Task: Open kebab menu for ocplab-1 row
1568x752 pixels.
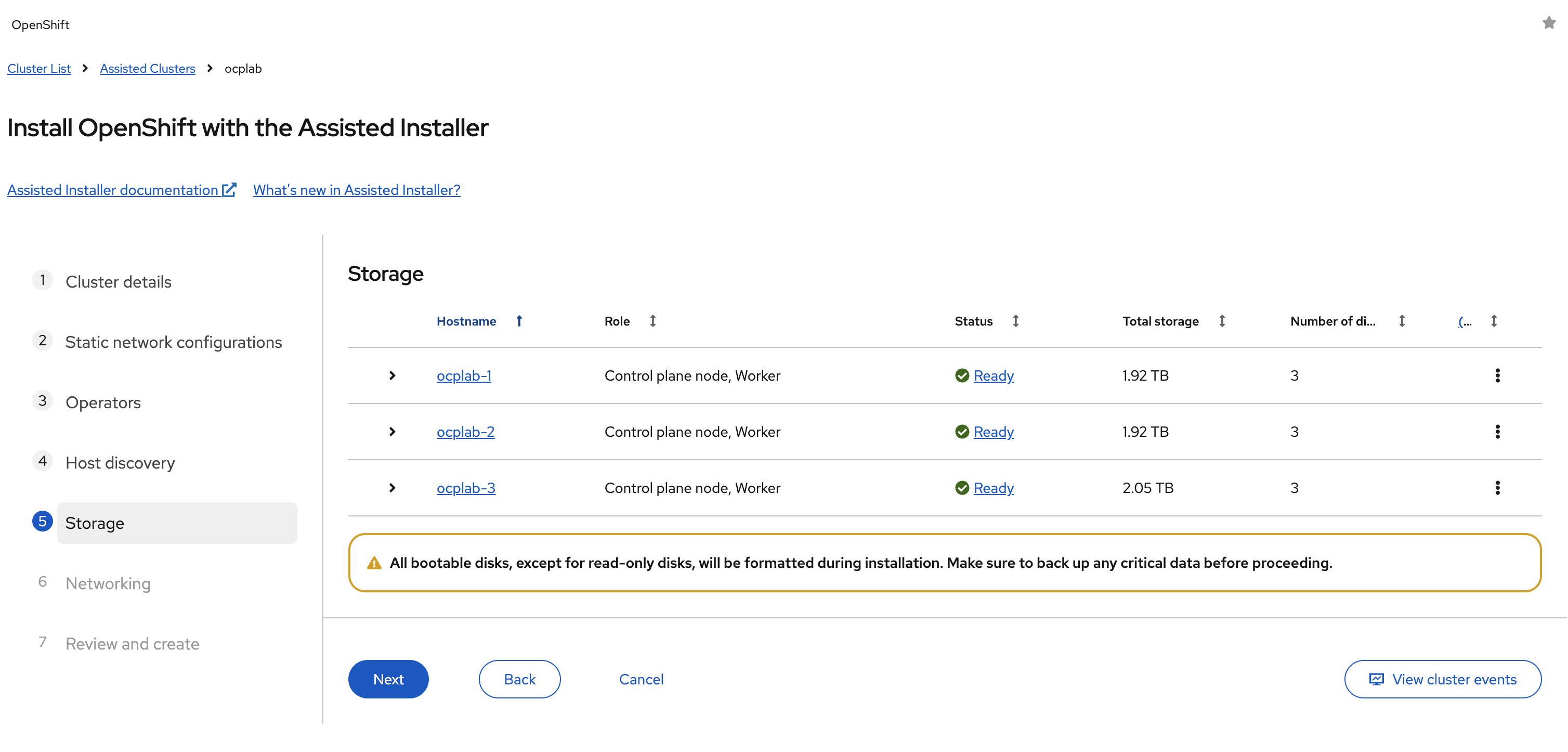Action: coord(1497,375)
